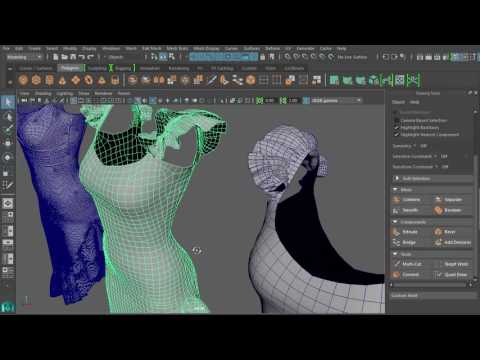Switch to four-view panel layout
480x360 pixels.
(x=8, y=217)
